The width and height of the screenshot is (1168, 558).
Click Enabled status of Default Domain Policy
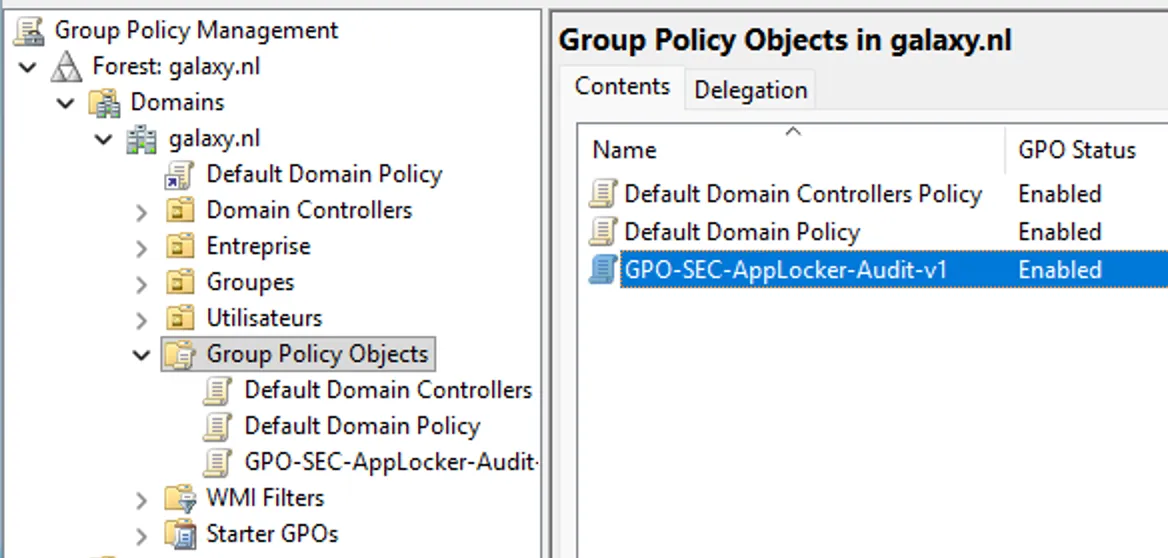[1060, 232]
